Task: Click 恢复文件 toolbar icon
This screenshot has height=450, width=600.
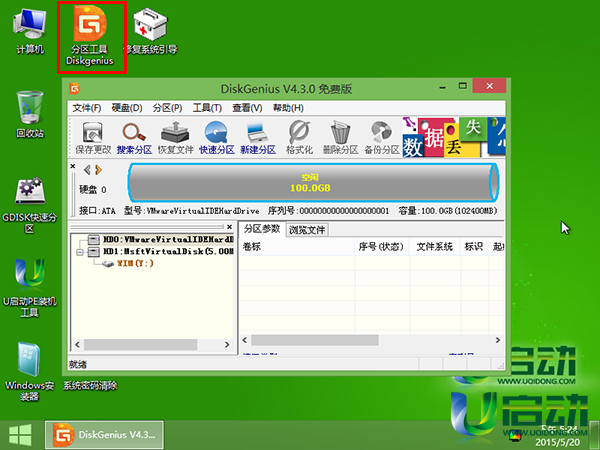Action: coord(176,138)
